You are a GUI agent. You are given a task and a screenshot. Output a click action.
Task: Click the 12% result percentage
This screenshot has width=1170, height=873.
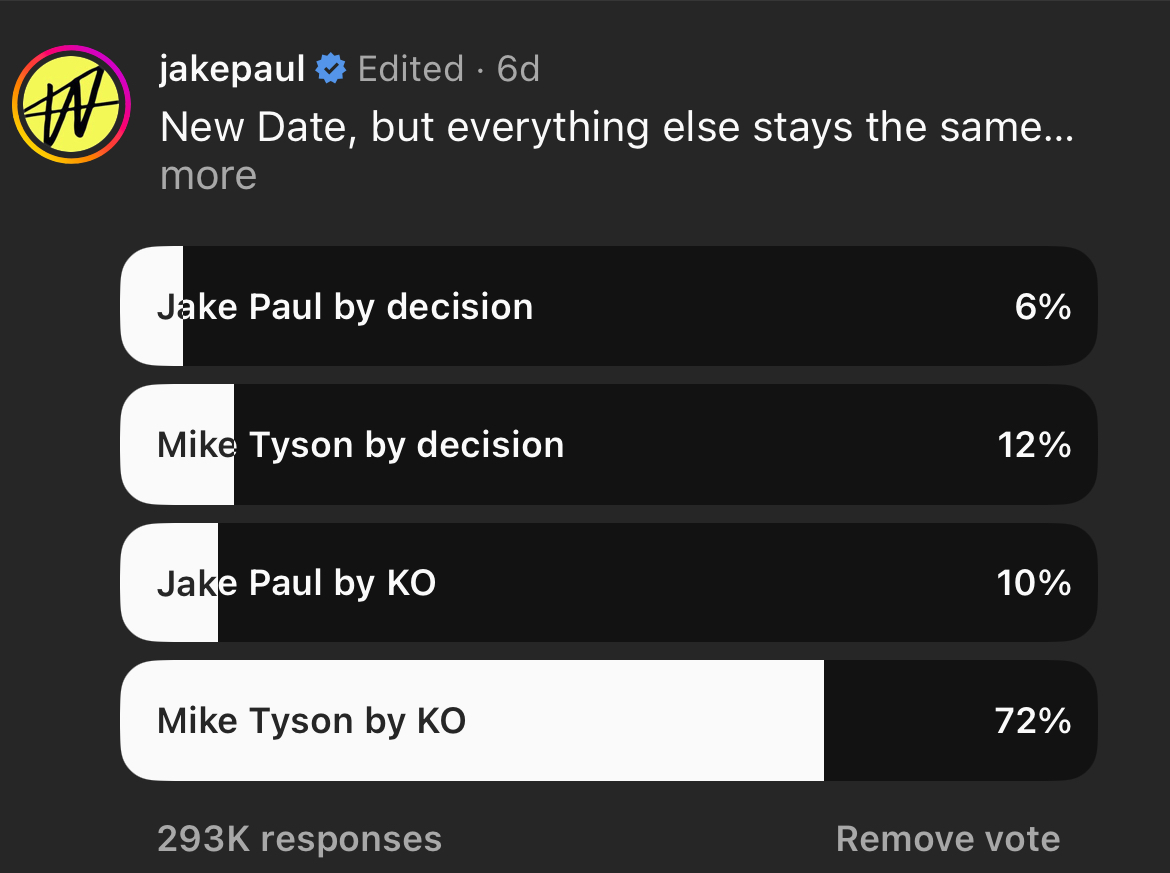tap(1034, 445)
